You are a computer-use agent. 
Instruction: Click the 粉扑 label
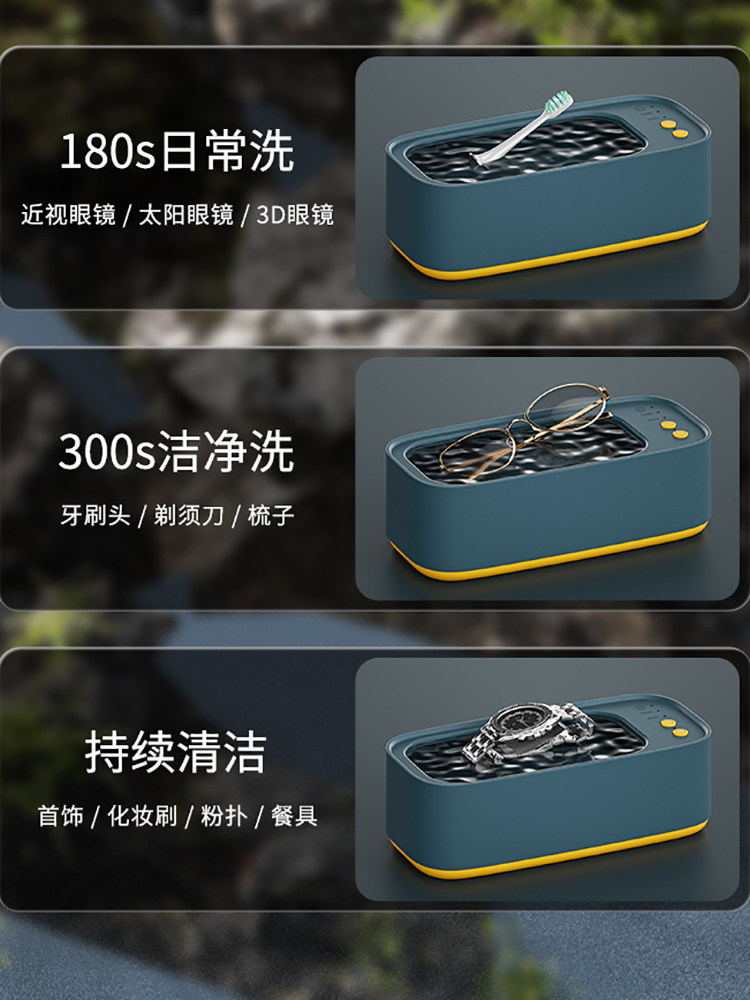coord(224,816)
